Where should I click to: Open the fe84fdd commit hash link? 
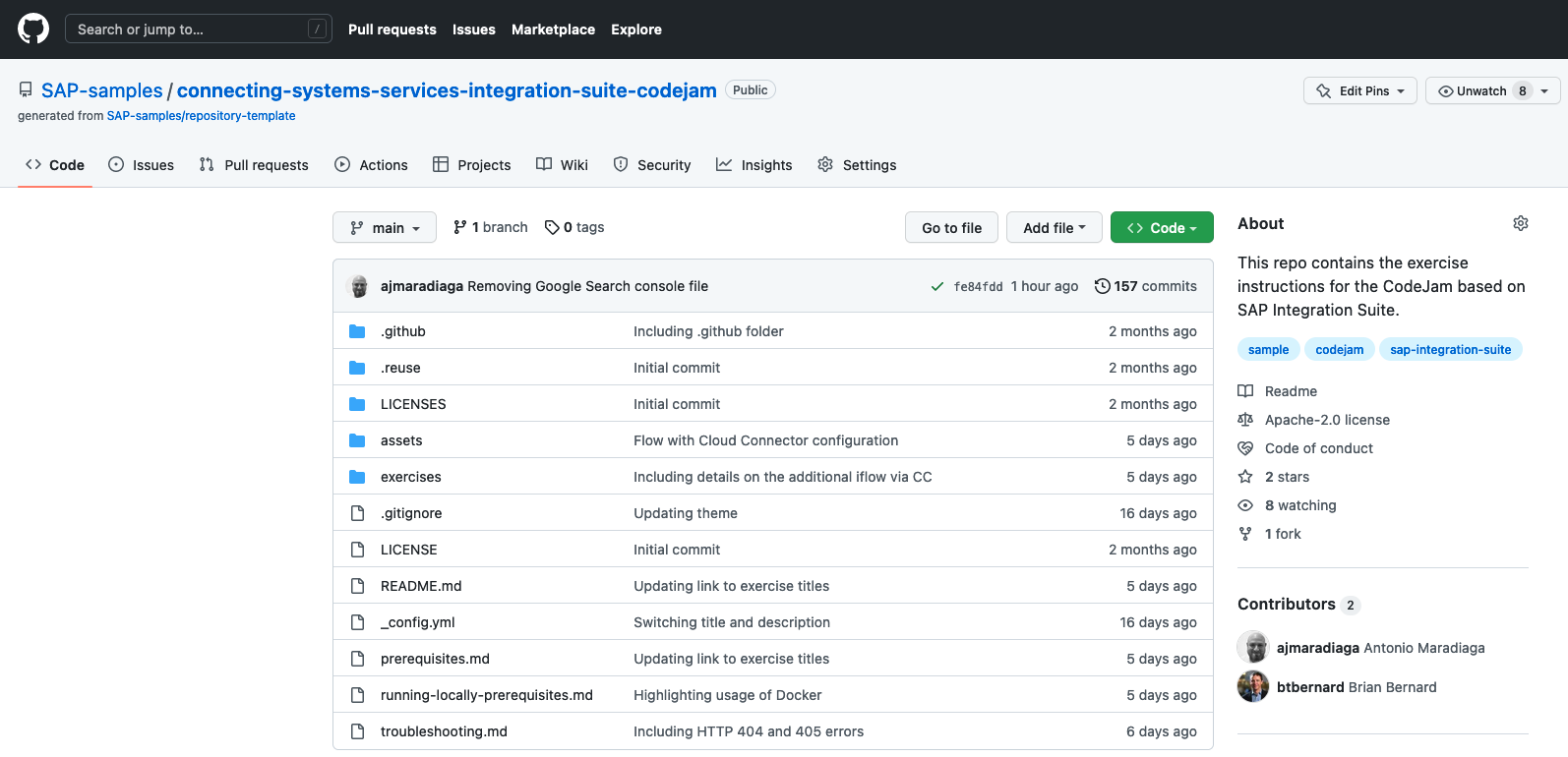(x=978, y=287)
